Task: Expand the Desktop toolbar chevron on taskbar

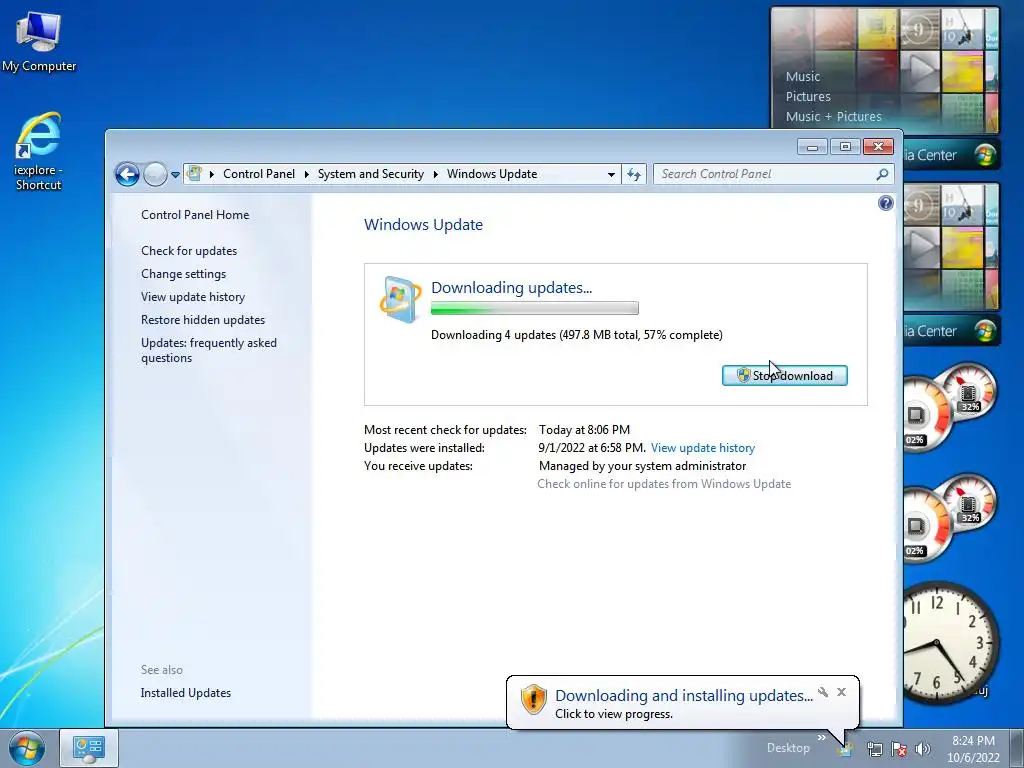Action: 822,737
